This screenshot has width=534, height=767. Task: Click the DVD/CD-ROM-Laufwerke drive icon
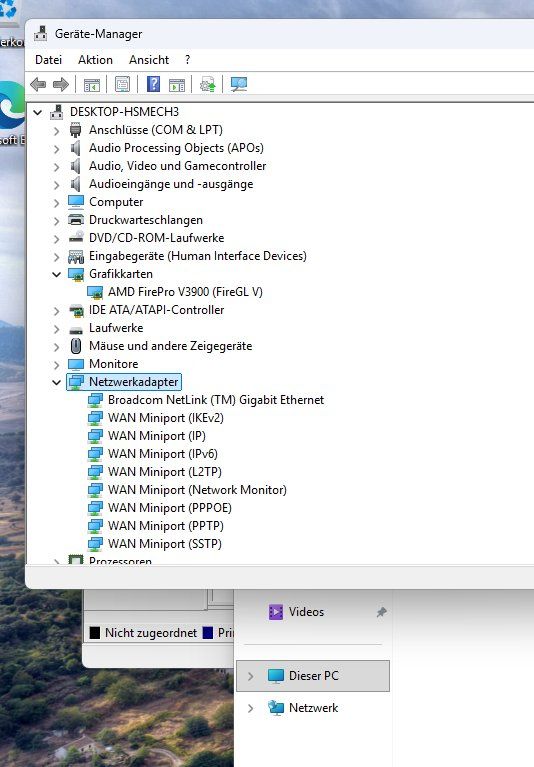76,237
